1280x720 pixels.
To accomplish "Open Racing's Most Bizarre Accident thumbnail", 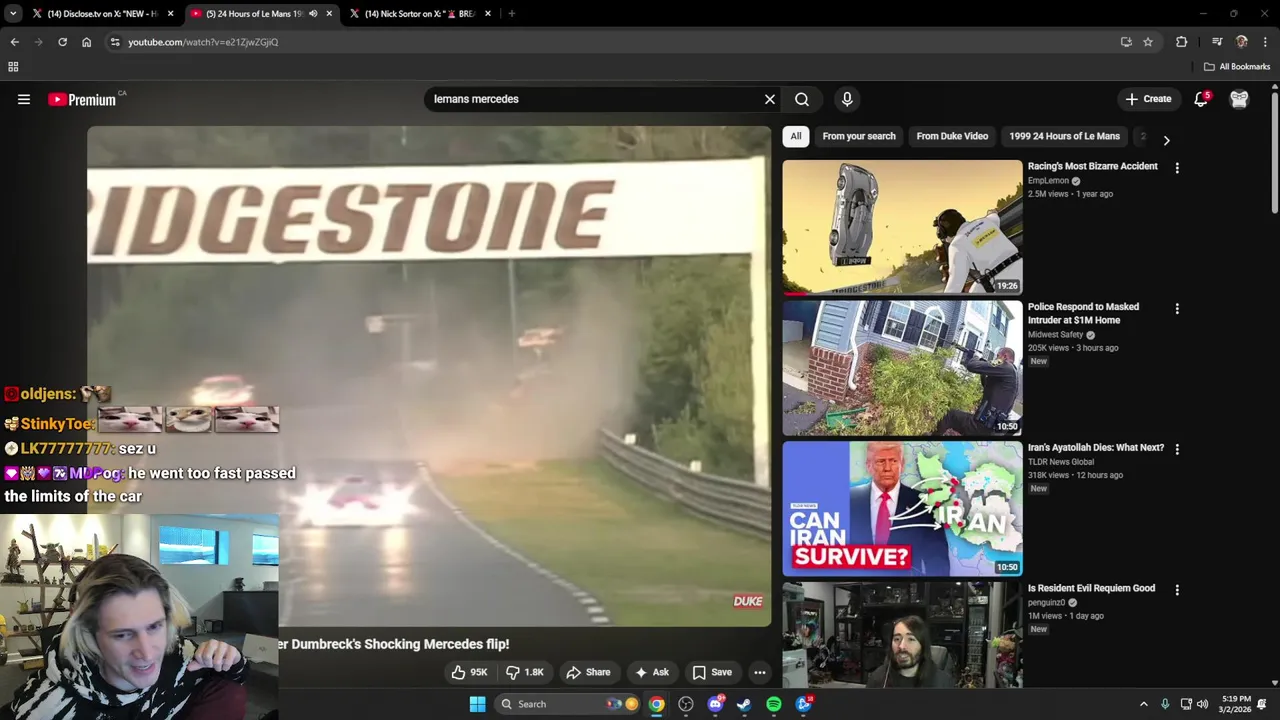I will pyautogui.click(x=902, y=227).
